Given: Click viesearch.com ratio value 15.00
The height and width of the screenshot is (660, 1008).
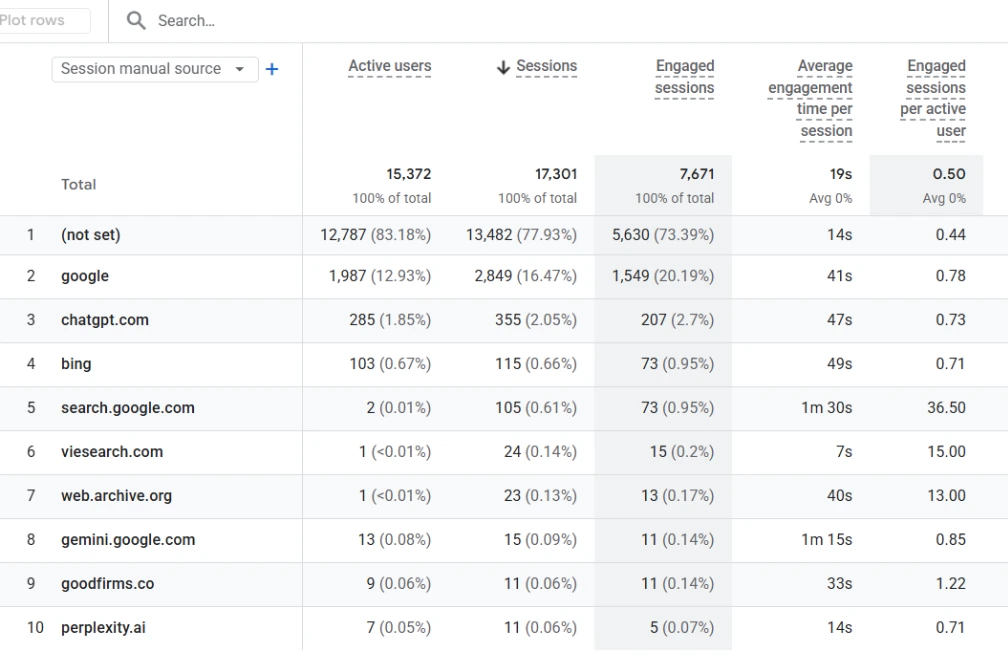Looking at the screenshot, I should click(x=946, y=452).
